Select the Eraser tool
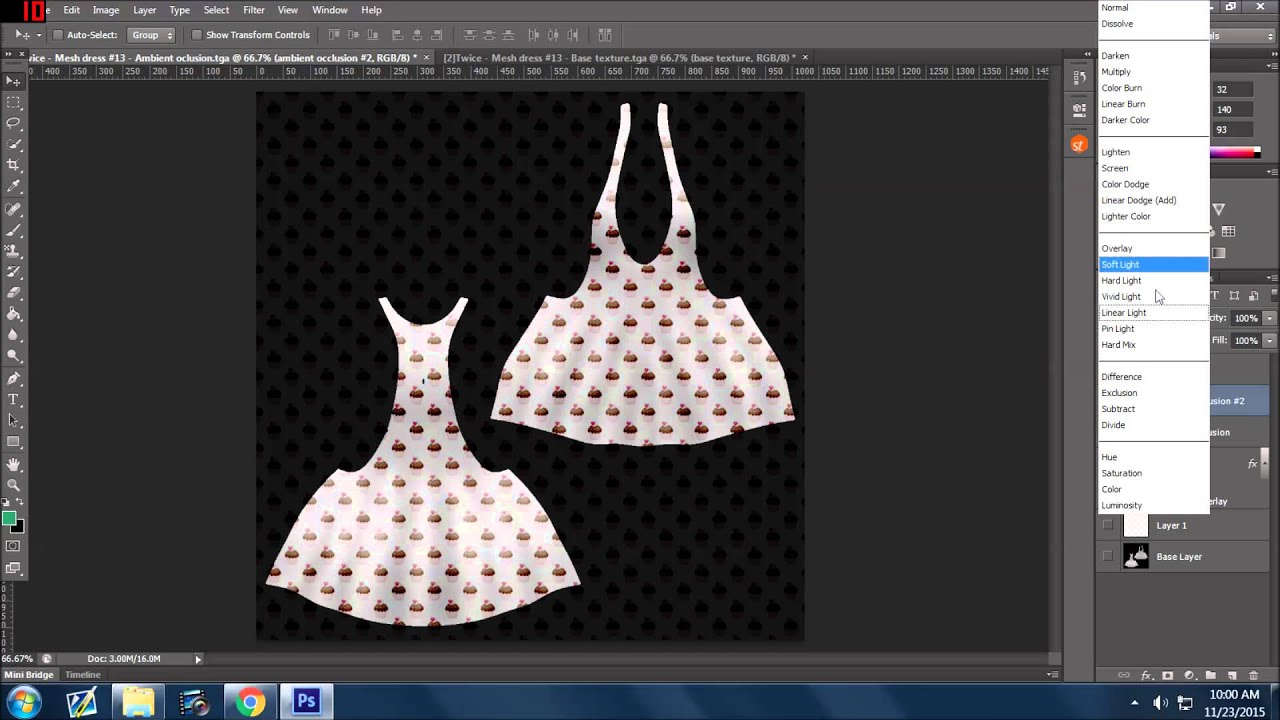The height and width of the screenshot is (720, 1280). tap(13, 293)
